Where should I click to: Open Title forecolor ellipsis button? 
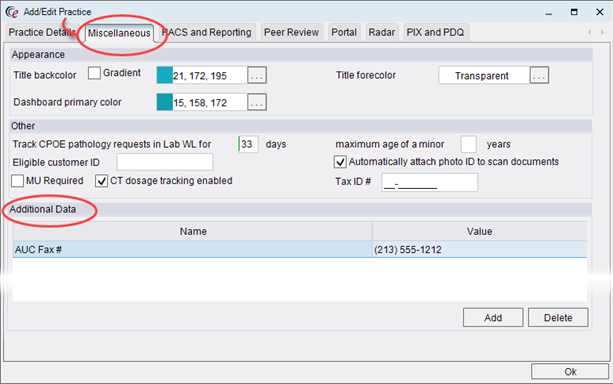pos(539,75)
